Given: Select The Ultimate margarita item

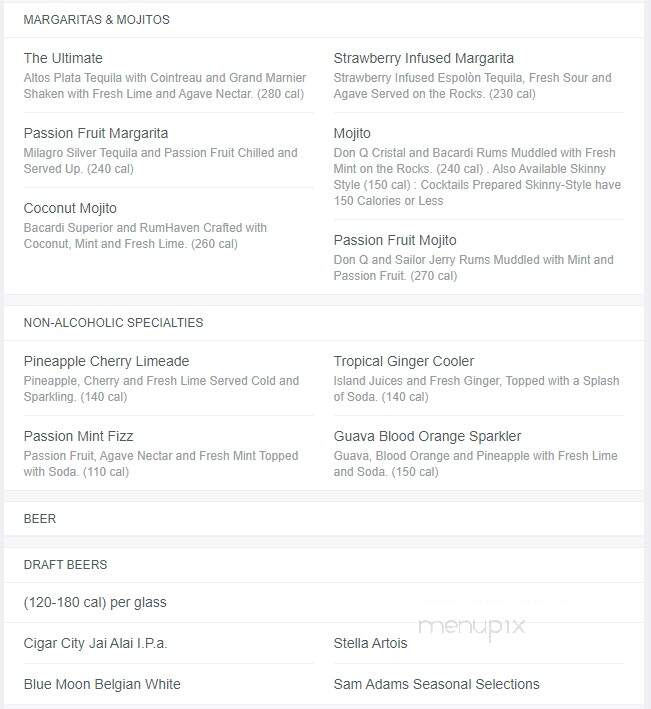Looking at the screenshot, I should (63, 58).
